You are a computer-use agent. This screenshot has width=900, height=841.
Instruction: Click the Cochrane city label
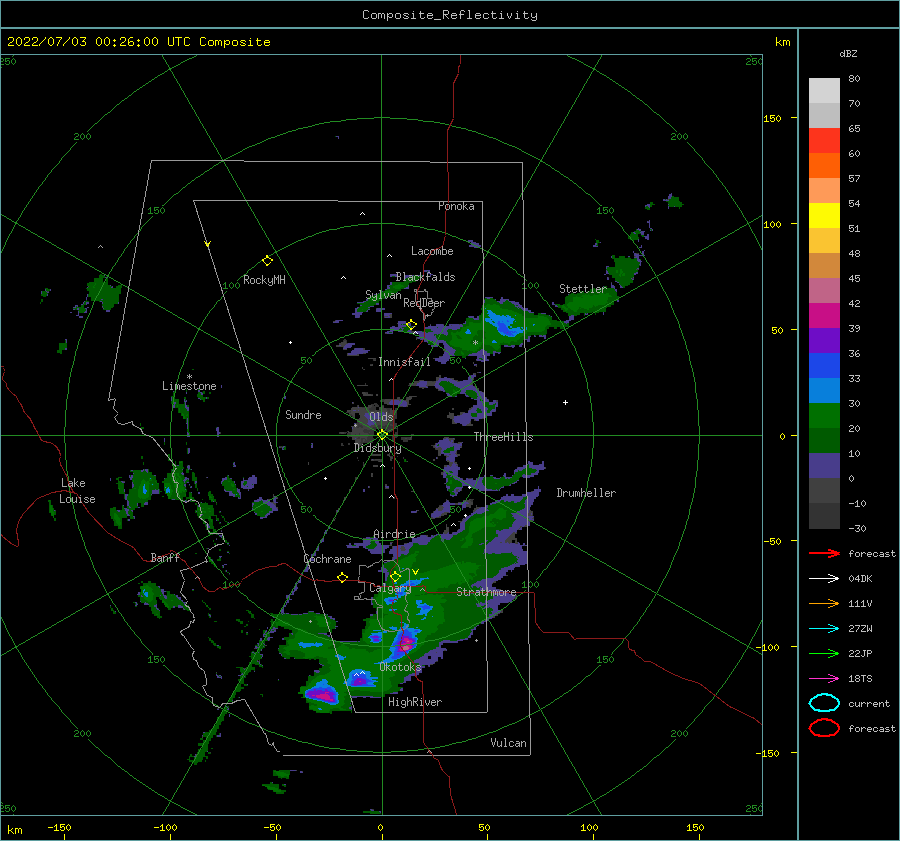click(327, 559)
